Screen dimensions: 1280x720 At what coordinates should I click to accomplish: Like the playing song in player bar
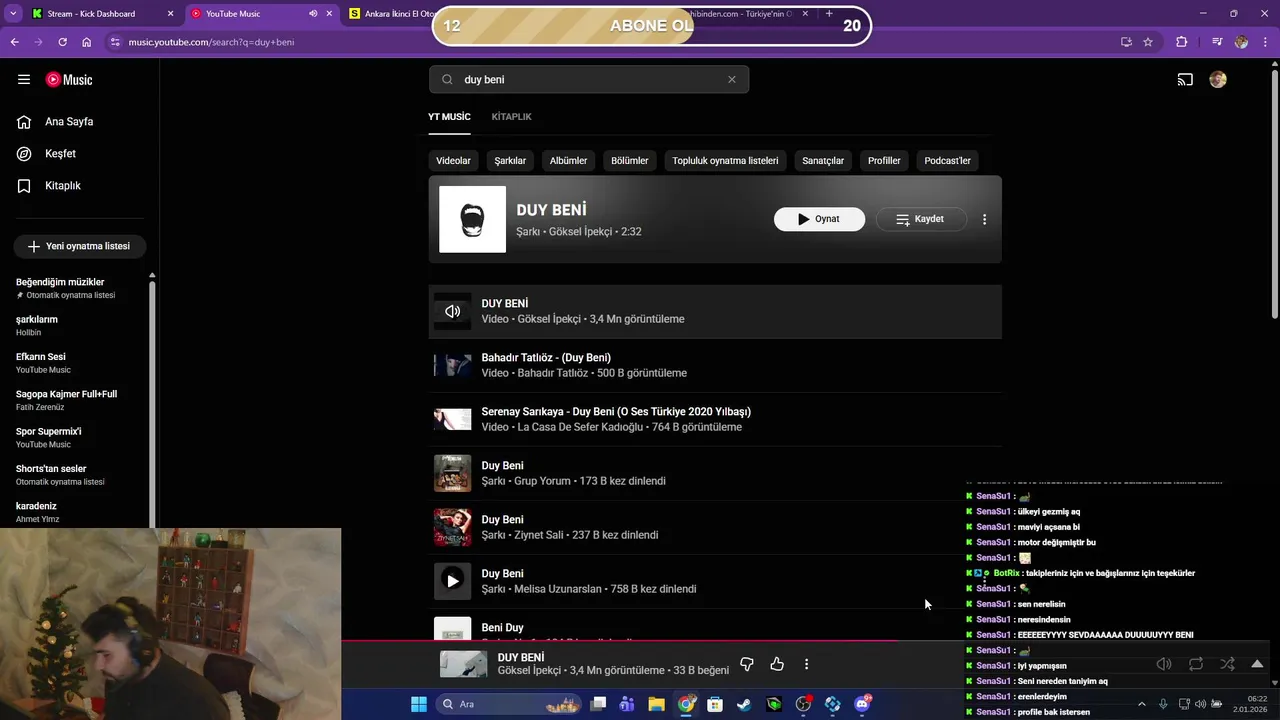[x=777, y=664]
